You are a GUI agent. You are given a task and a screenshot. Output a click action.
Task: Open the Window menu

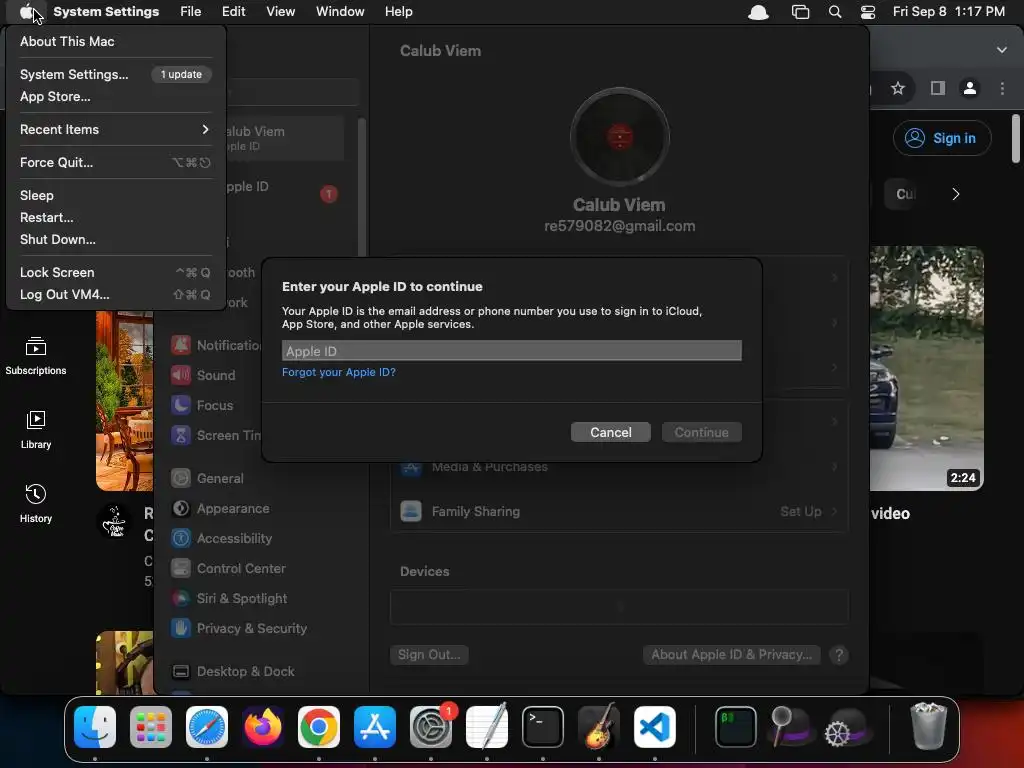340,12
